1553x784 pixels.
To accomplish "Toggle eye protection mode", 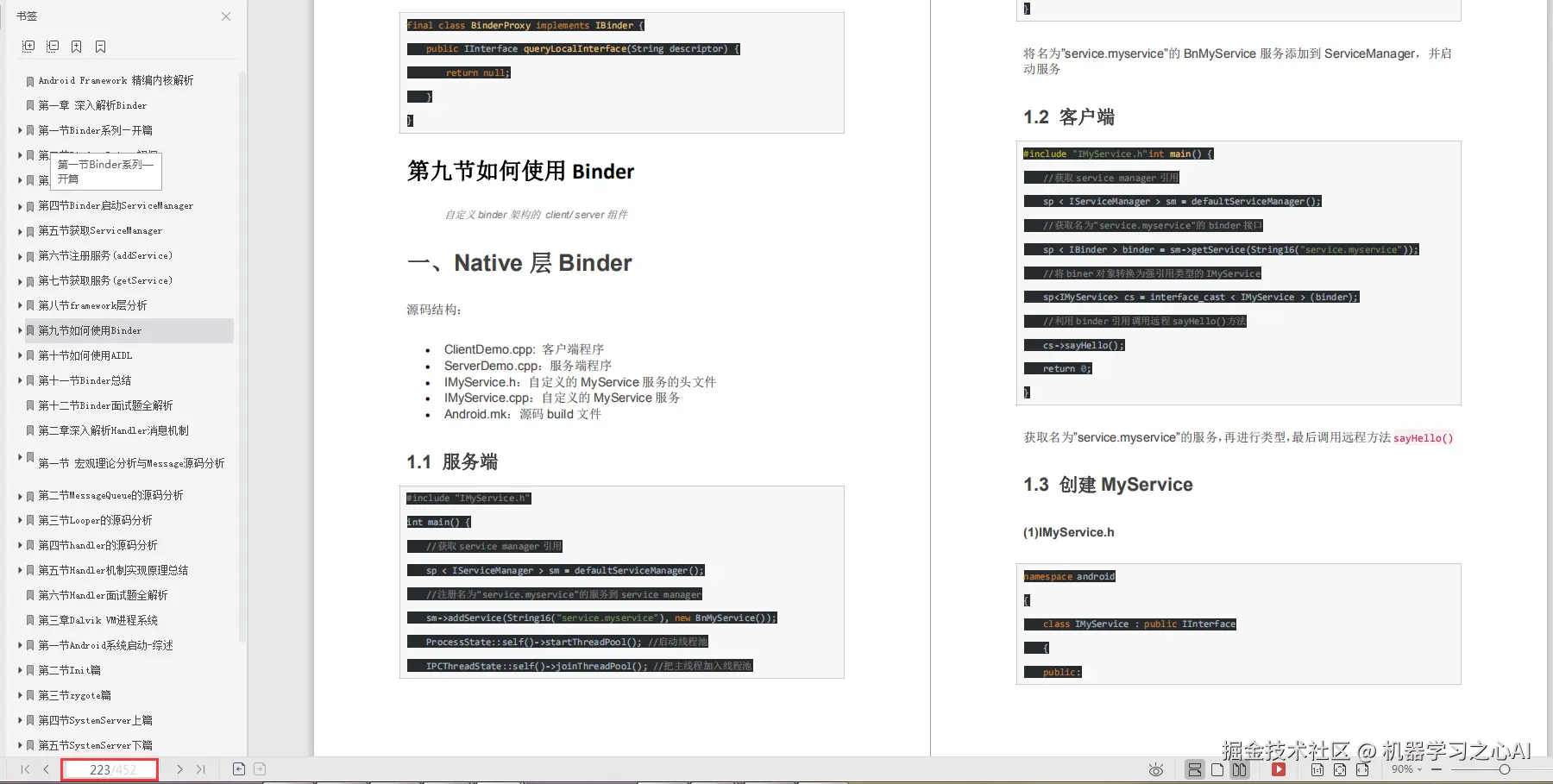I will coord(1156,770).
